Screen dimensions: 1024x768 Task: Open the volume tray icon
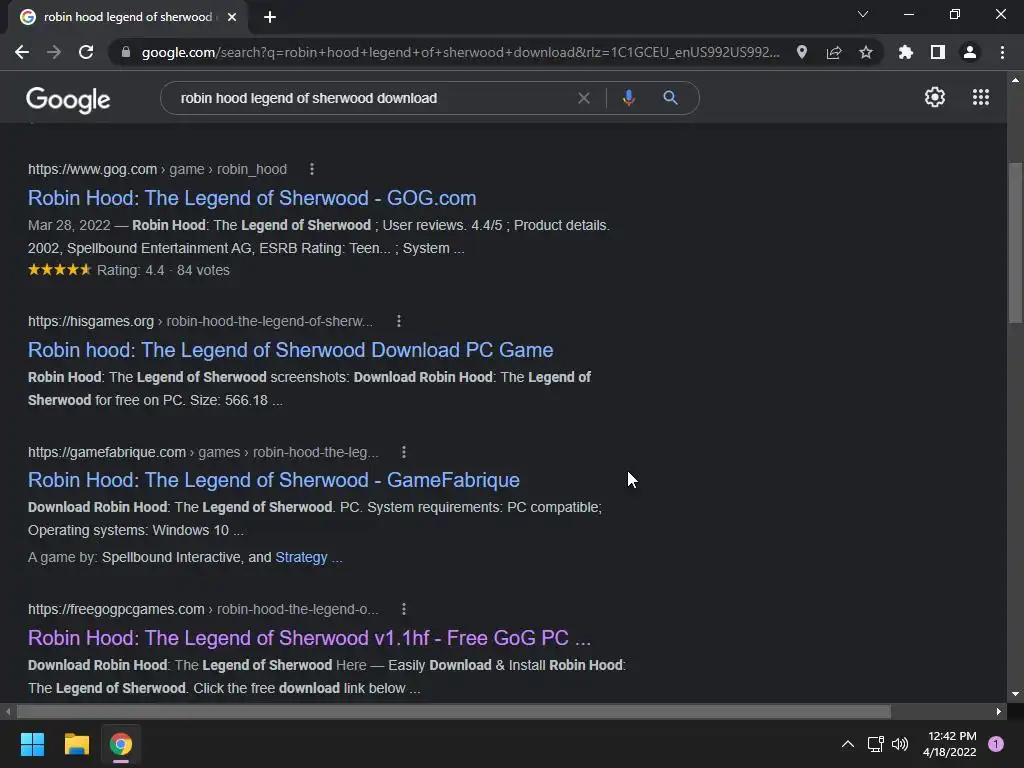pos(900,744)
